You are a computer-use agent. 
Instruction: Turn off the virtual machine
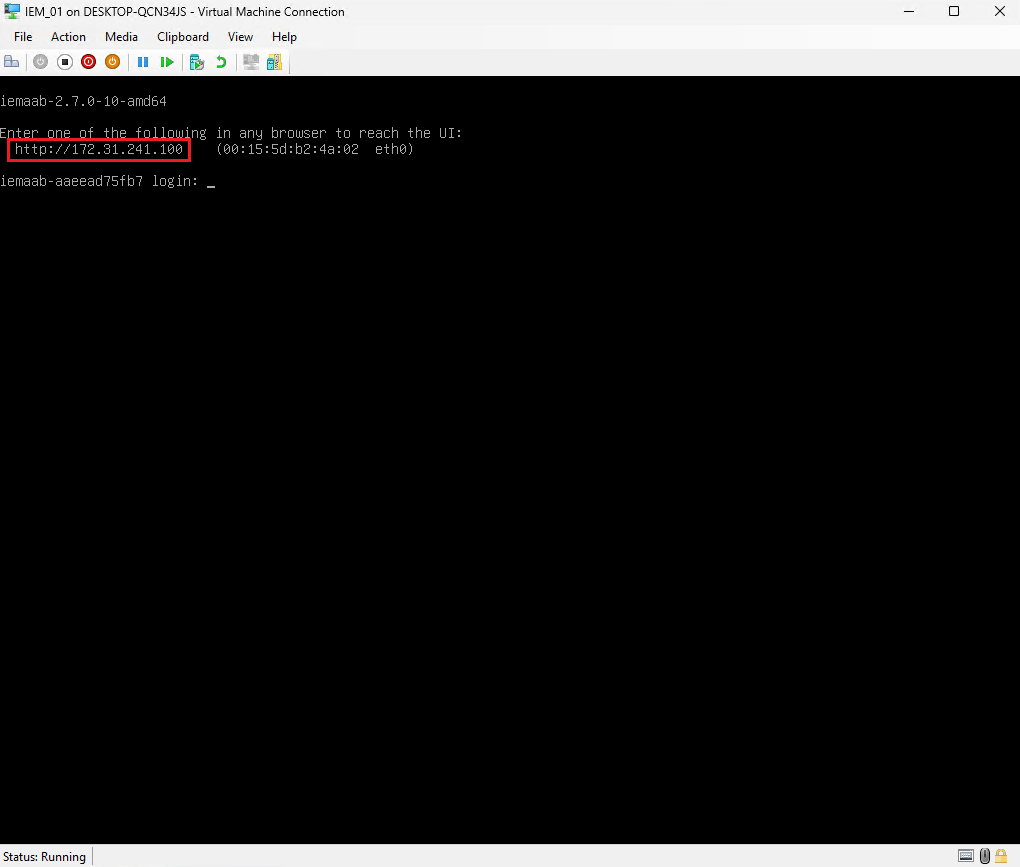coord(64,61)
